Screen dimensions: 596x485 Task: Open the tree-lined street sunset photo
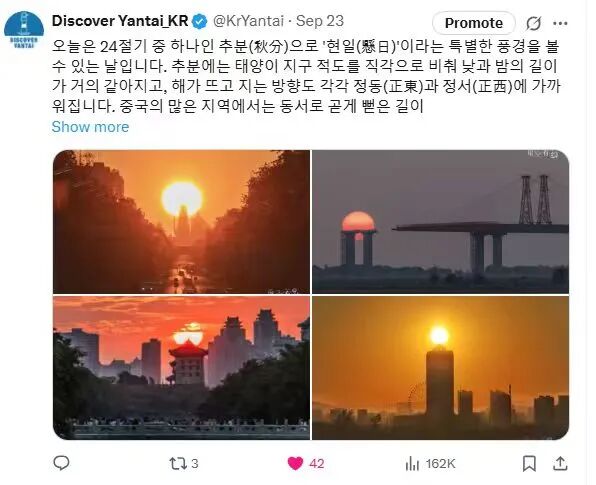pos(181,222)
